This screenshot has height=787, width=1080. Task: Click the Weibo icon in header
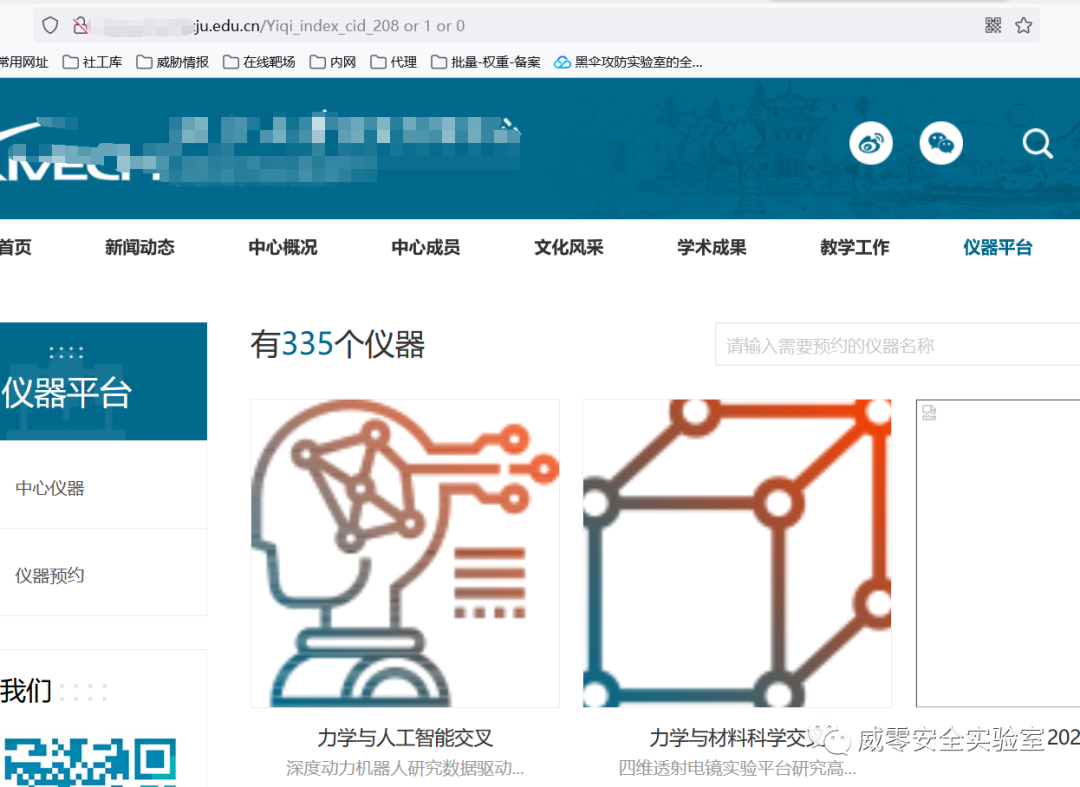(x=871, y=144)
